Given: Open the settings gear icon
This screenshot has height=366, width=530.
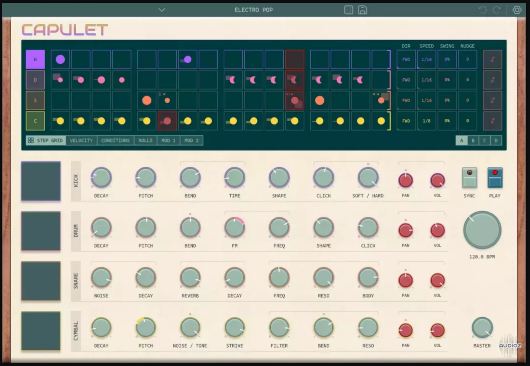Looking at the screenshot, I should (x=517, y=10).
